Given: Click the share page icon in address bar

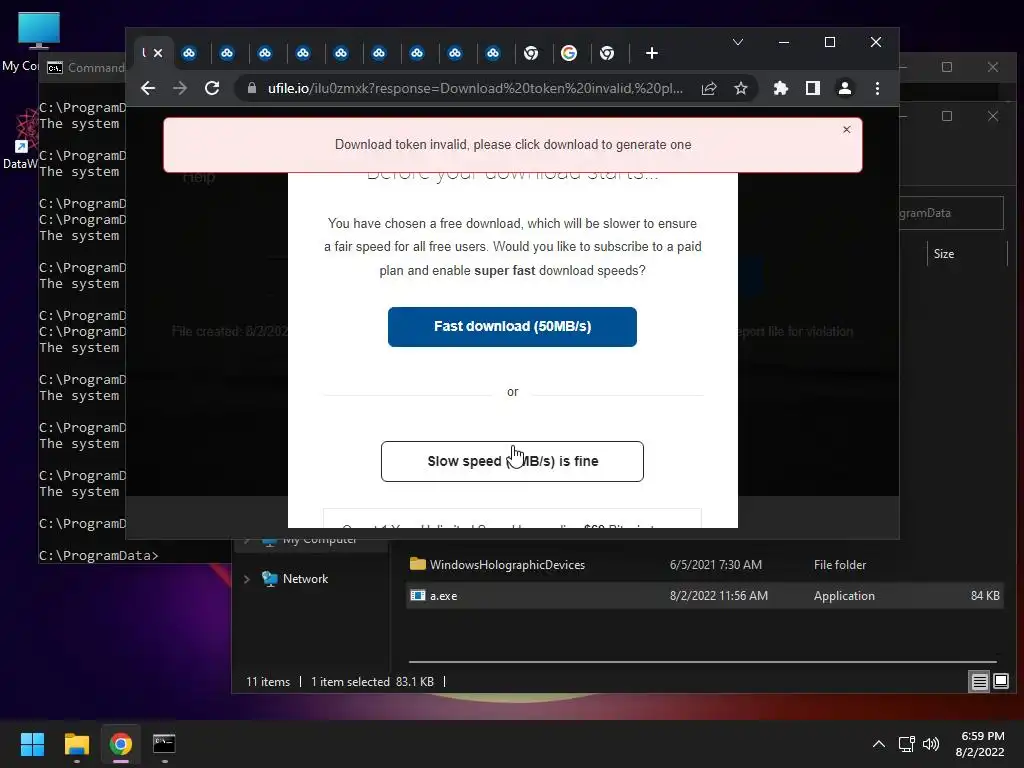Looking at the screenshot, I should (x=709, y=88).
